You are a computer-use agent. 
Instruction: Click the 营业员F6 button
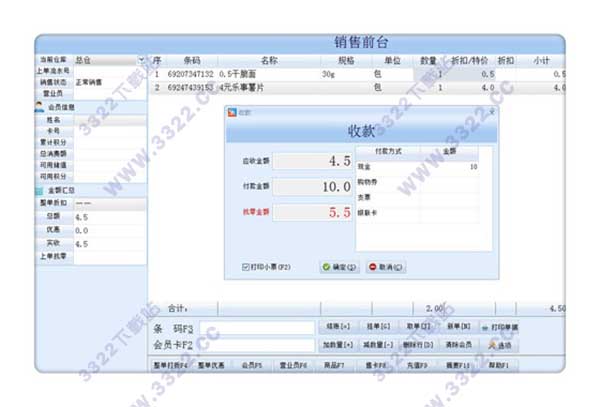click(293, 366)
